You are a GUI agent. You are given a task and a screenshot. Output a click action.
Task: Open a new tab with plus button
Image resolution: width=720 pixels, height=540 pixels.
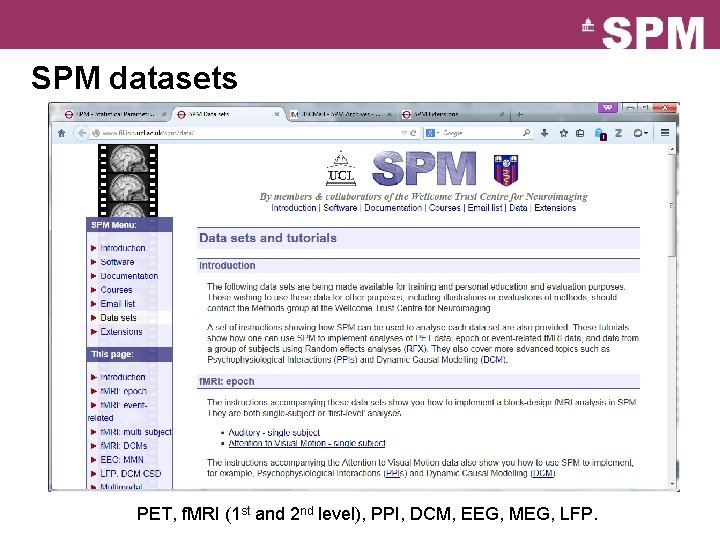(x=519, y=114)
